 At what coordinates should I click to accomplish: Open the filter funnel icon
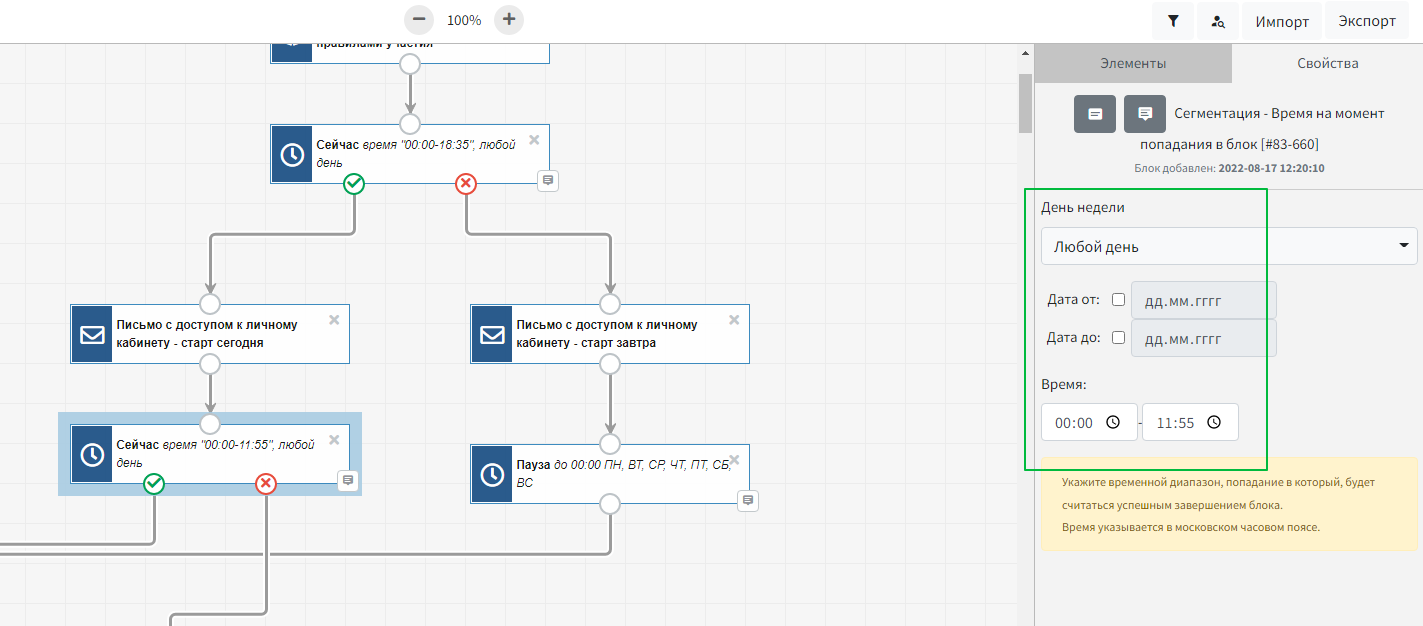tap(1173, 21)
